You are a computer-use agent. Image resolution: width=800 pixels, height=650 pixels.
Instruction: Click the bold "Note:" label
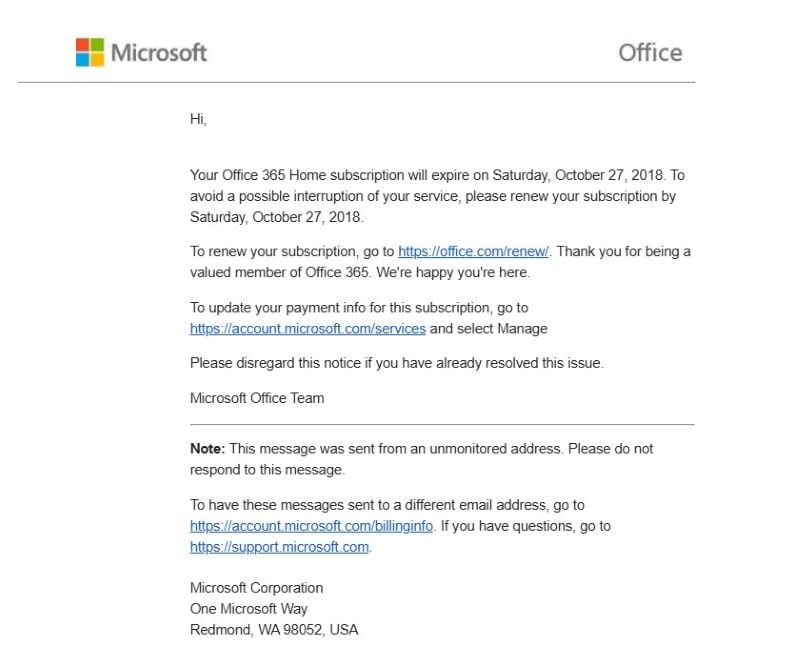point(207,449)
